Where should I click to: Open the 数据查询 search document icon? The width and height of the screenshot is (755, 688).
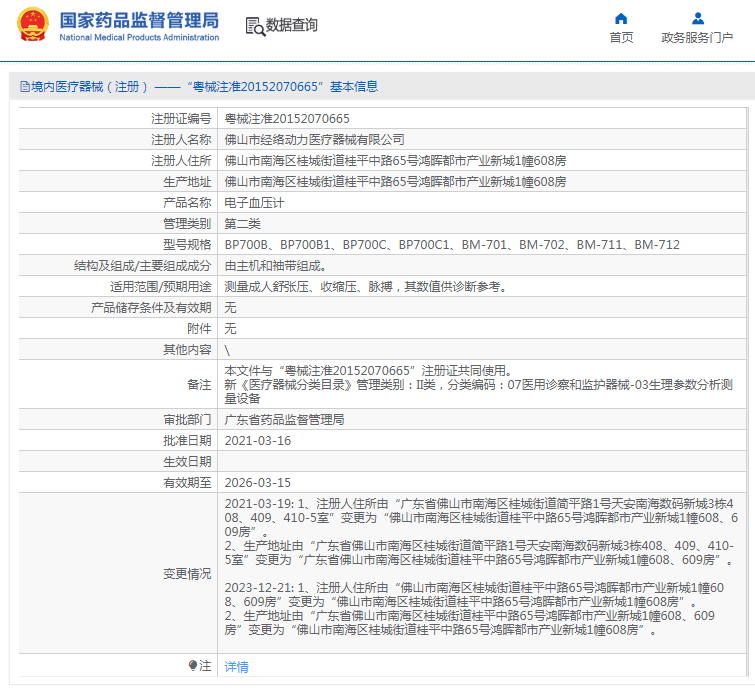click(255, 26)
